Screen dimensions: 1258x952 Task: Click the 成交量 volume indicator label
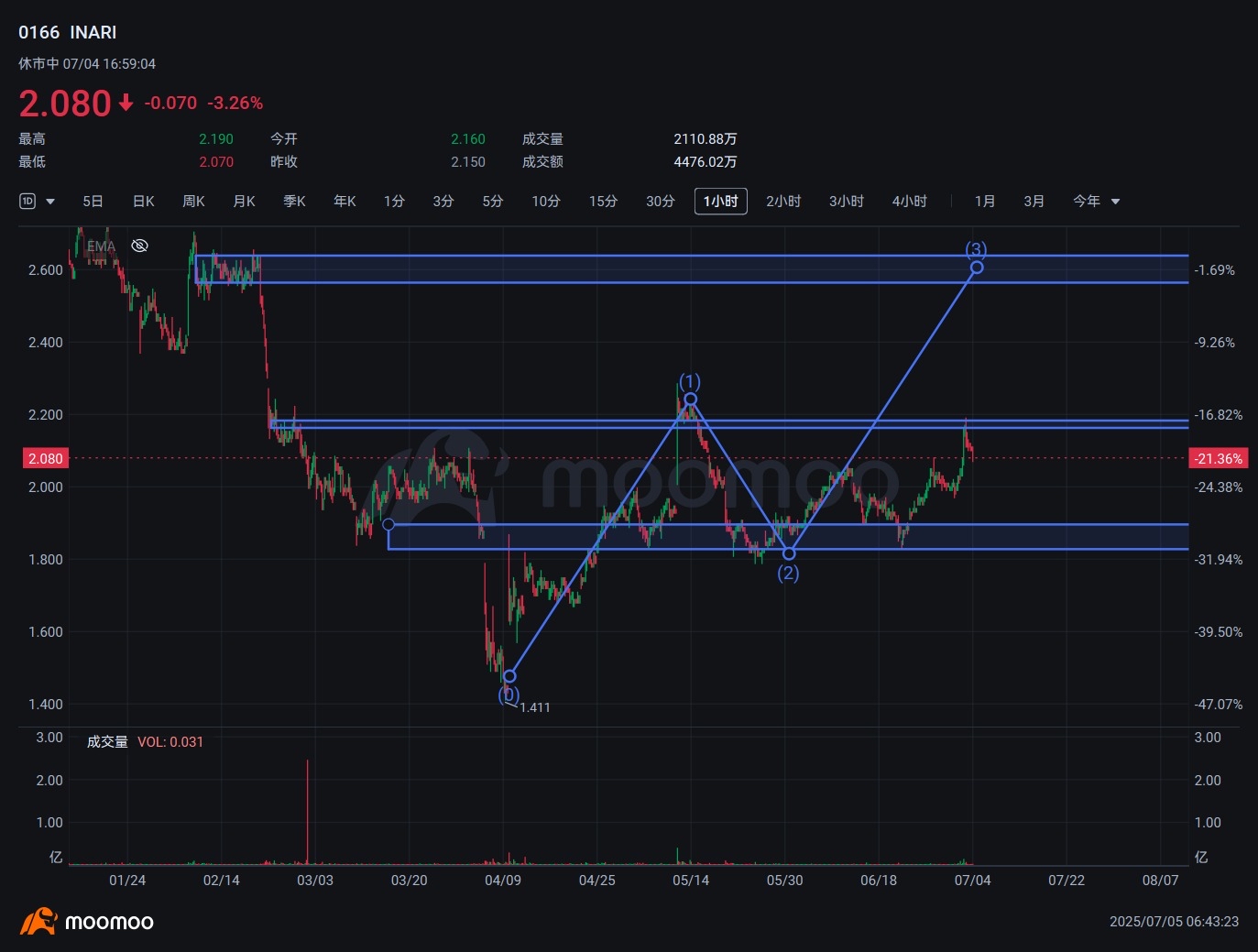tap(107, 741)
